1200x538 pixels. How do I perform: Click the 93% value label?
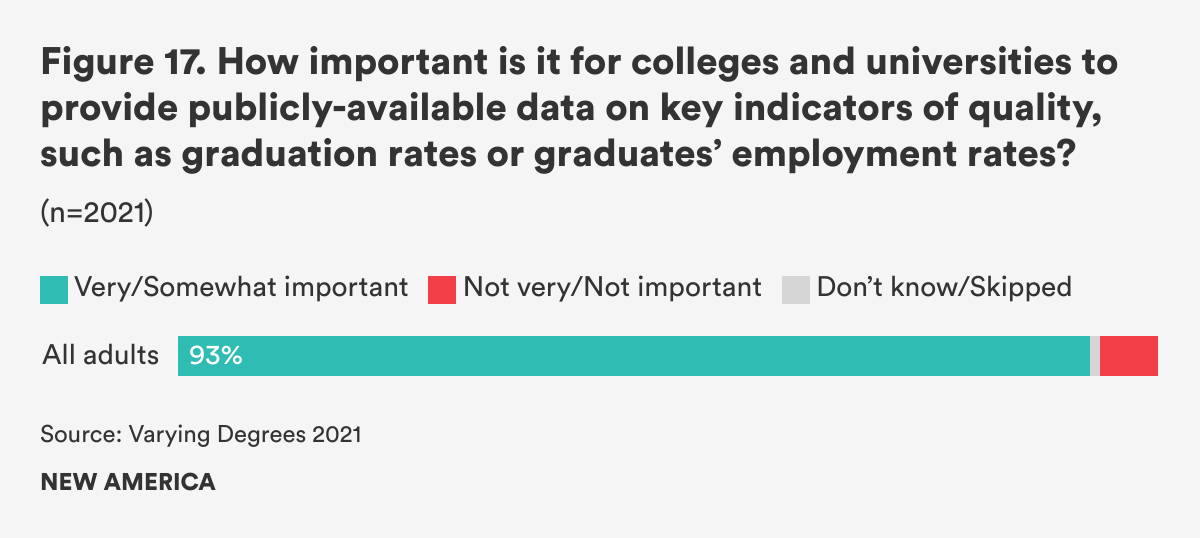[x=216, y=356]
